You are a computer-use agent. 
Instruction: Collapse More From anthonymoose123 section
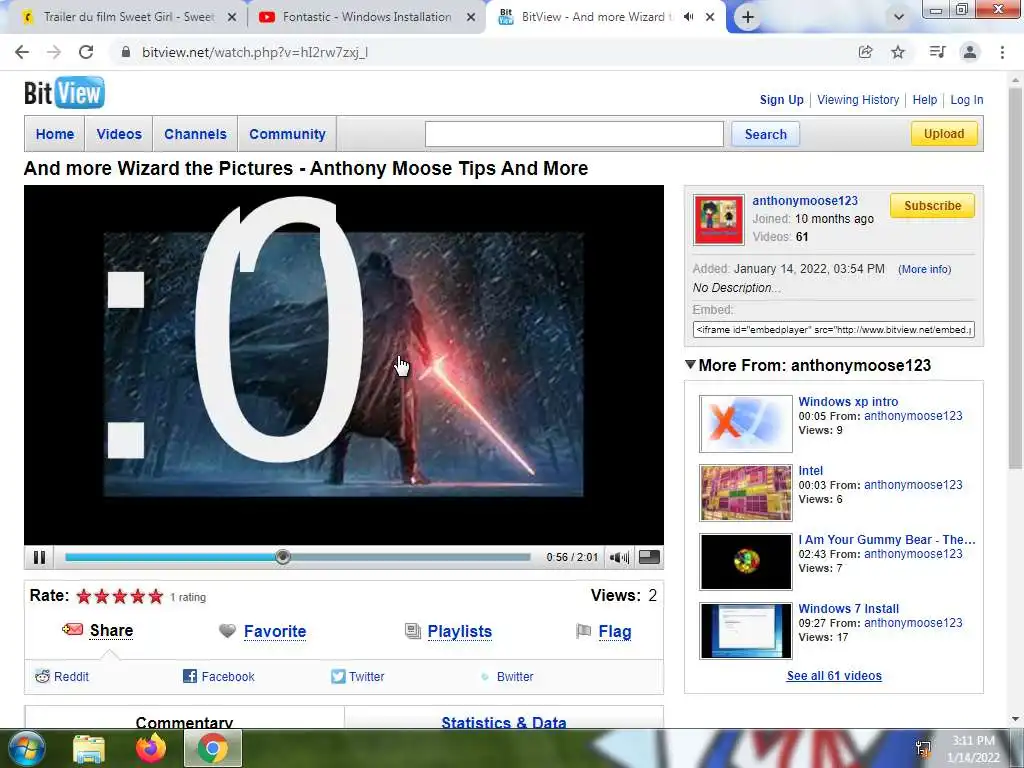tap(690, 364)
